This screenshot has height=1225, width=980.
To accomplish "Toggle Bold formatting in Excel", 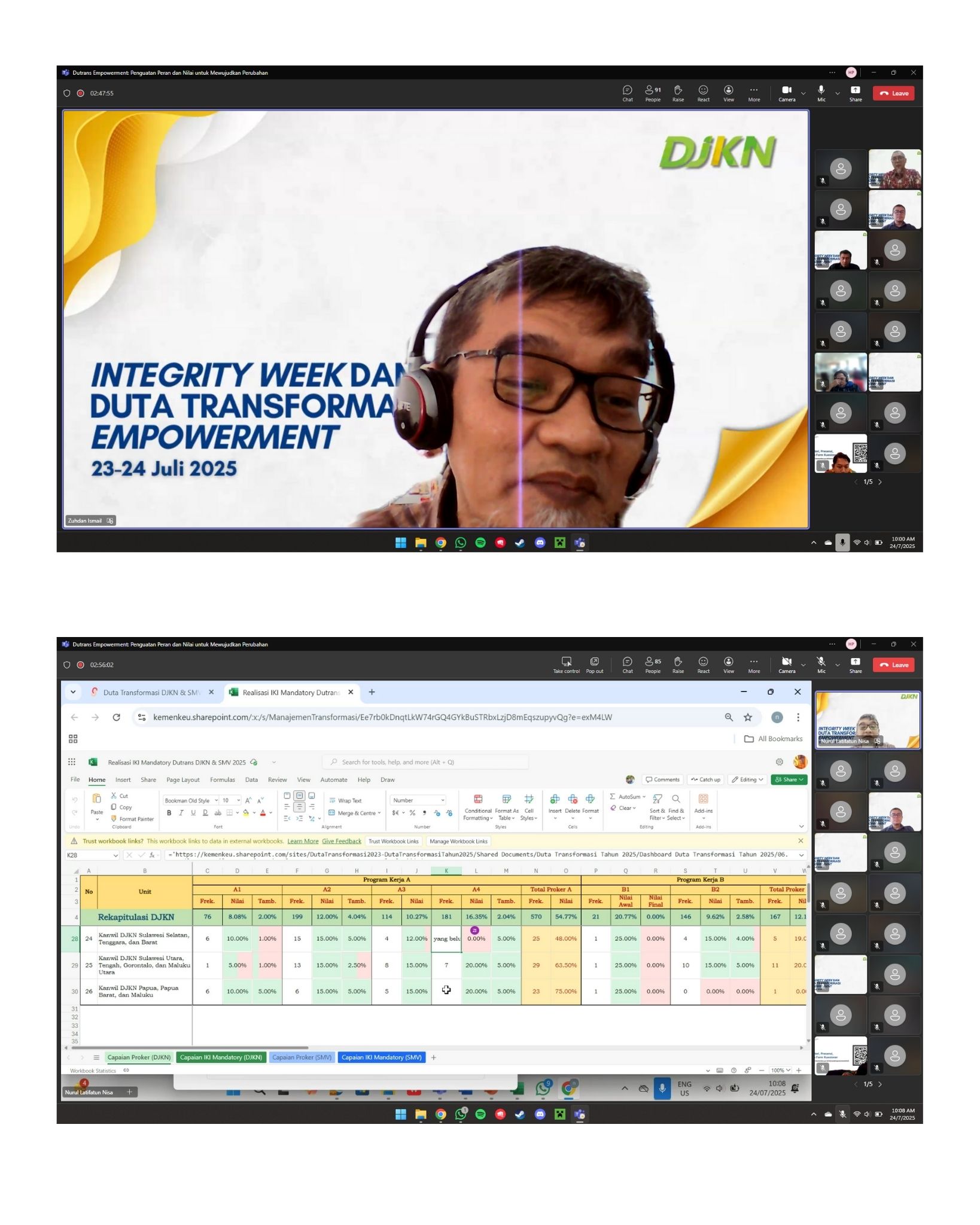I will (x=169, y=813).
